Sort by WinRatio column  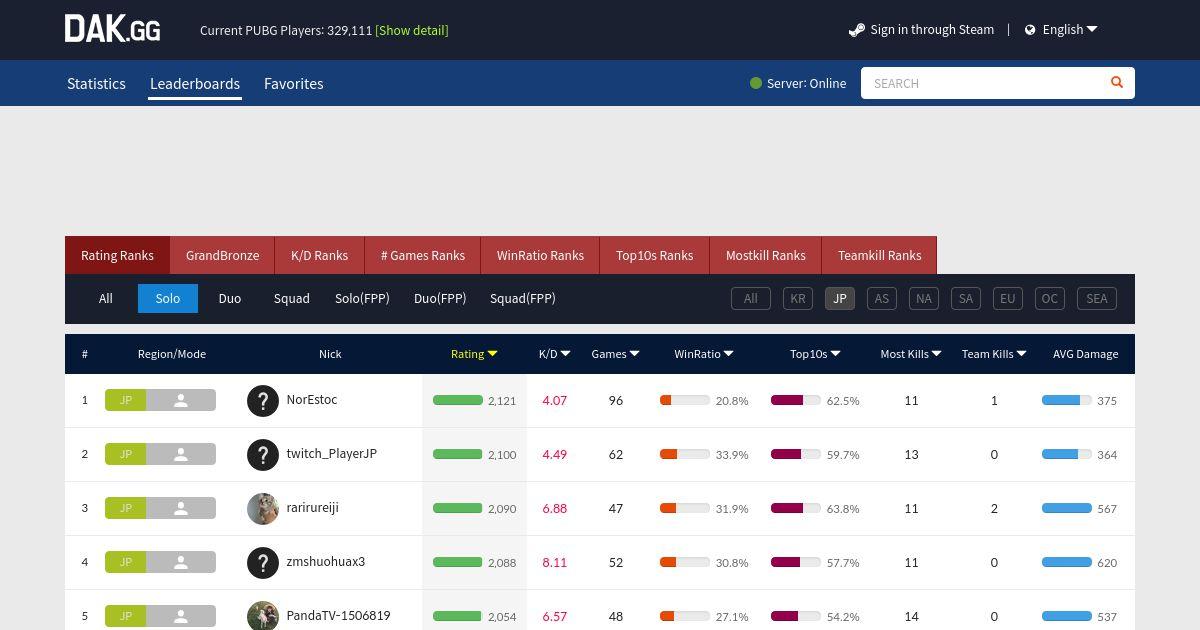pos(704,354)
